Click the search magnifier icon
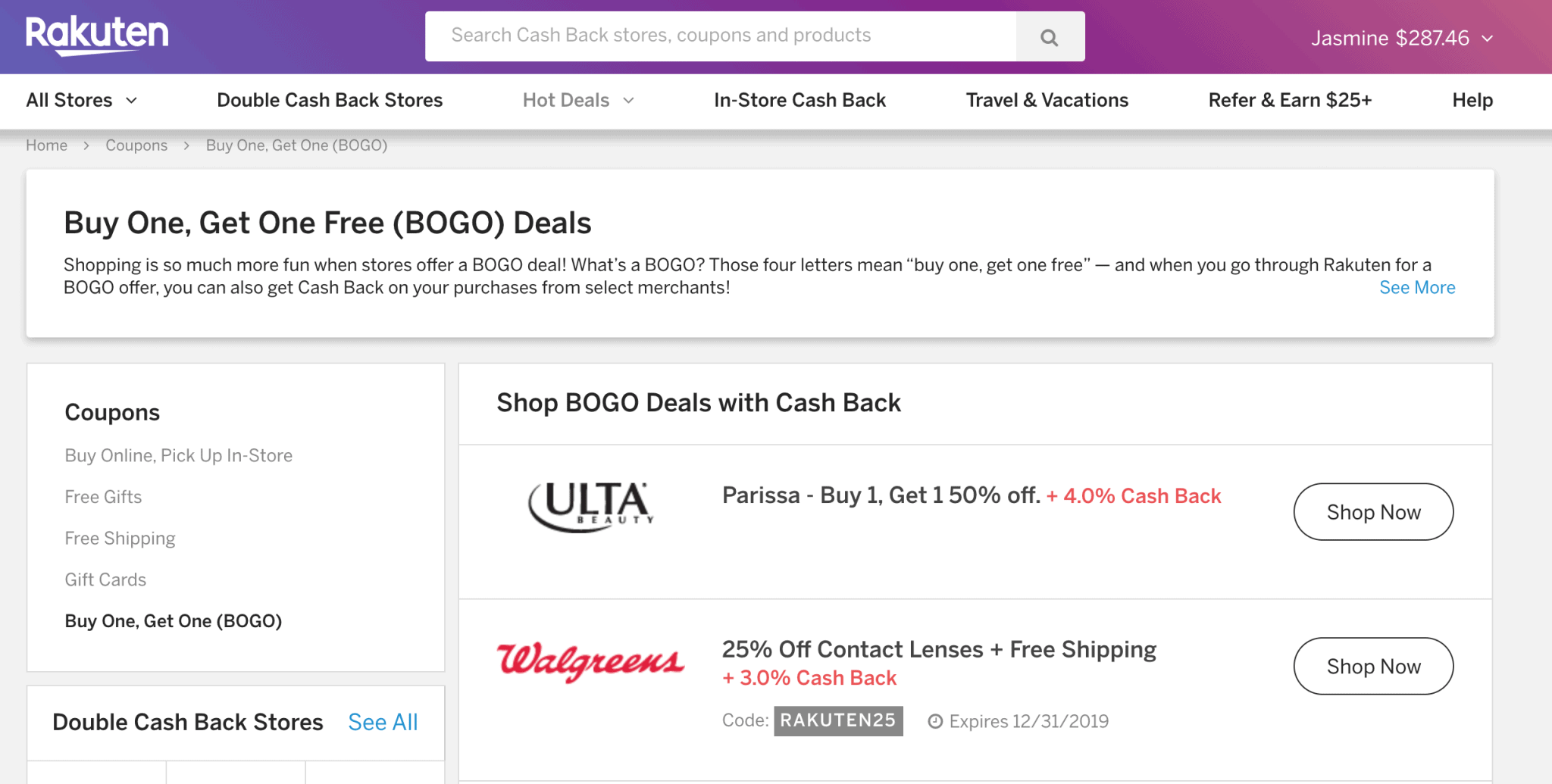Screen dimensions: 1552x784 coord(1049,36)
